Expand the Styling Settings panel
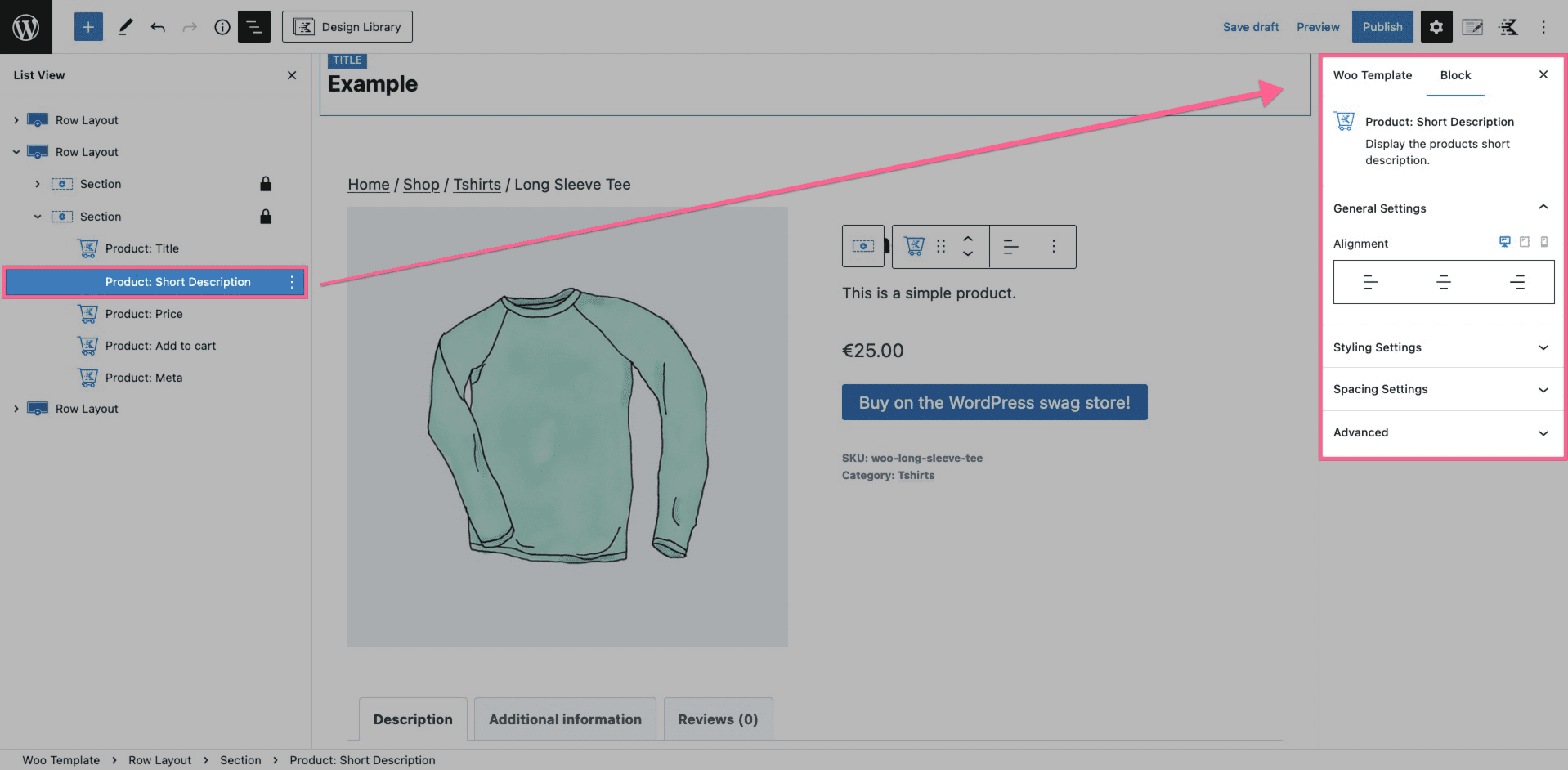This screenshot has width=1568, height=770. pyautogui.click(x=1443, y=347)
